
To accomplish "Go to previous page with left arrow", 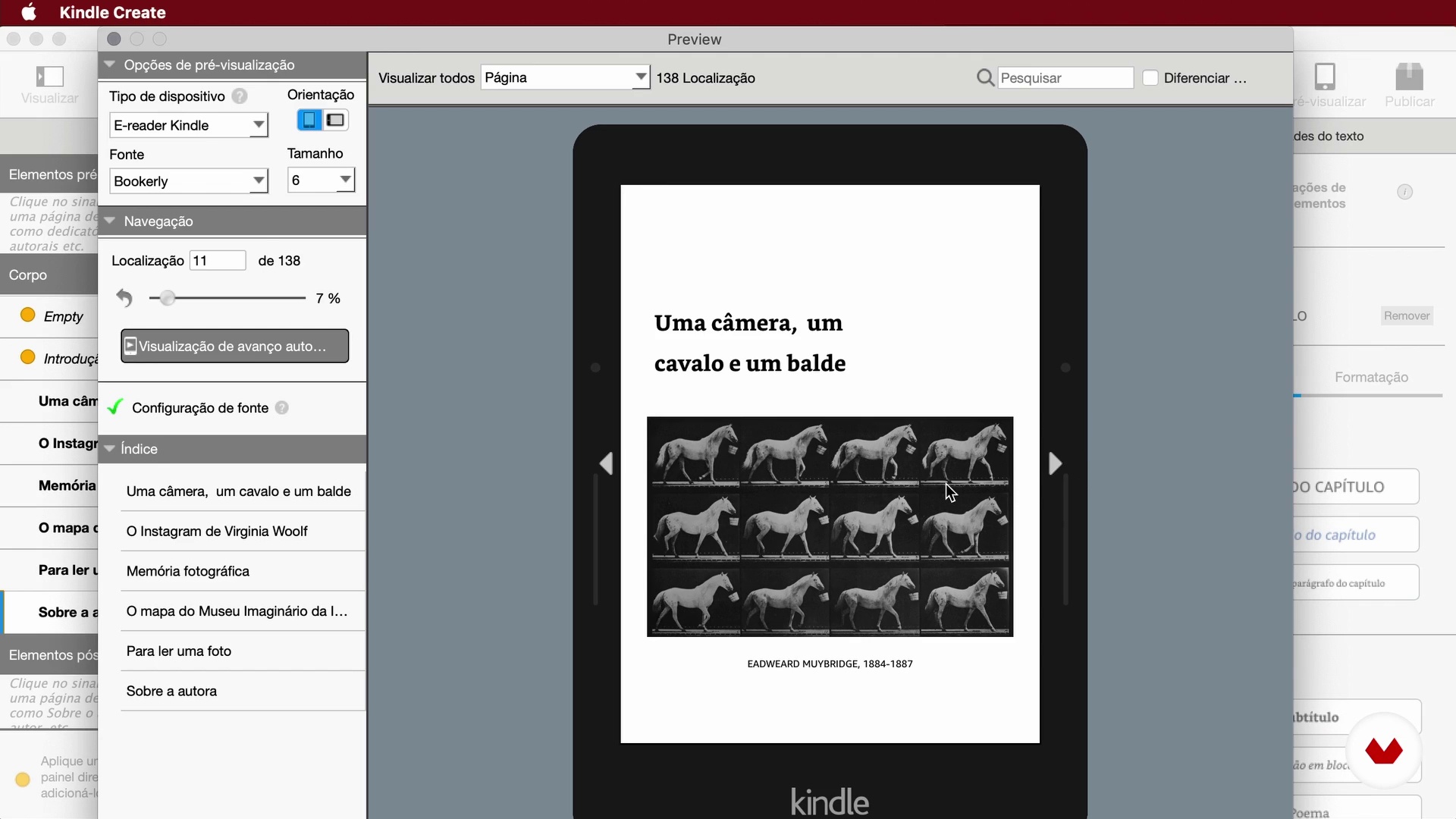I will click(x=606, y=463).
